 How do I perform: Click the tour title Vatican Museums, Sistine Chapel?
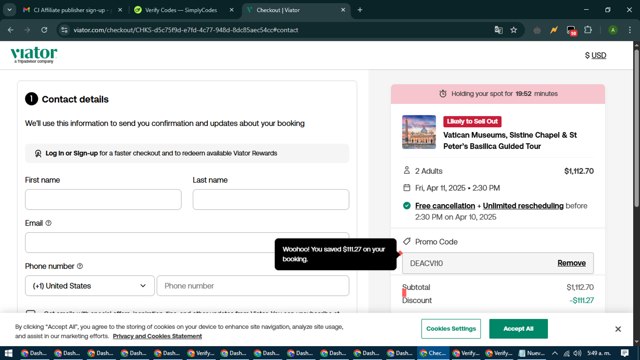510,140
